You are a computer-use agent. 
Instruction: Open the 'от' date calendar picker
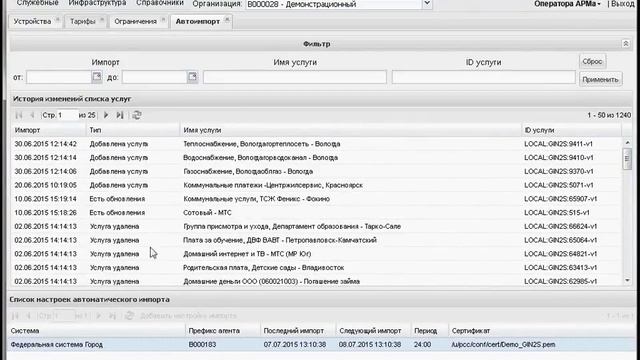point(97,77)
